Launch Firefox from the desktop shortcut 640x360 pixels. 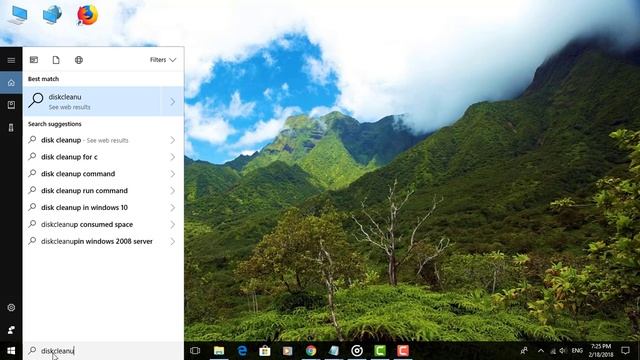[87, 15]
